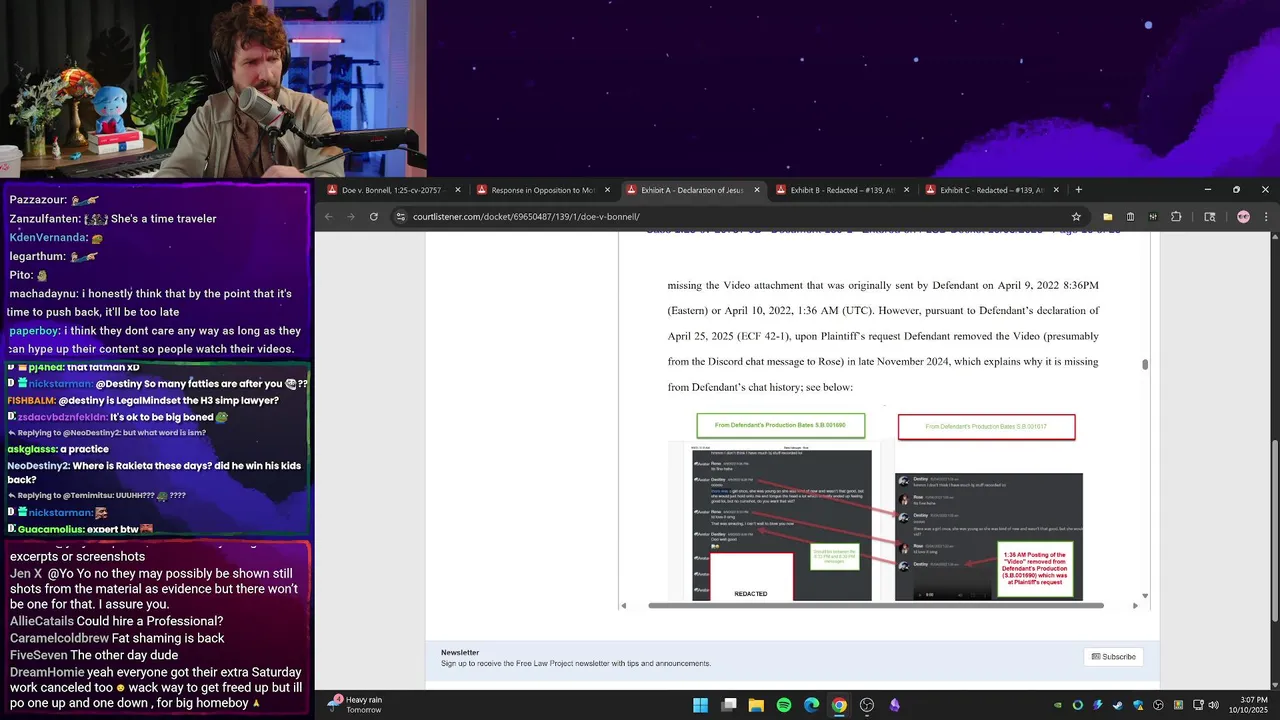Click the red Defendant's Production Bates label

pyautogui.click(x=986, y=427)
